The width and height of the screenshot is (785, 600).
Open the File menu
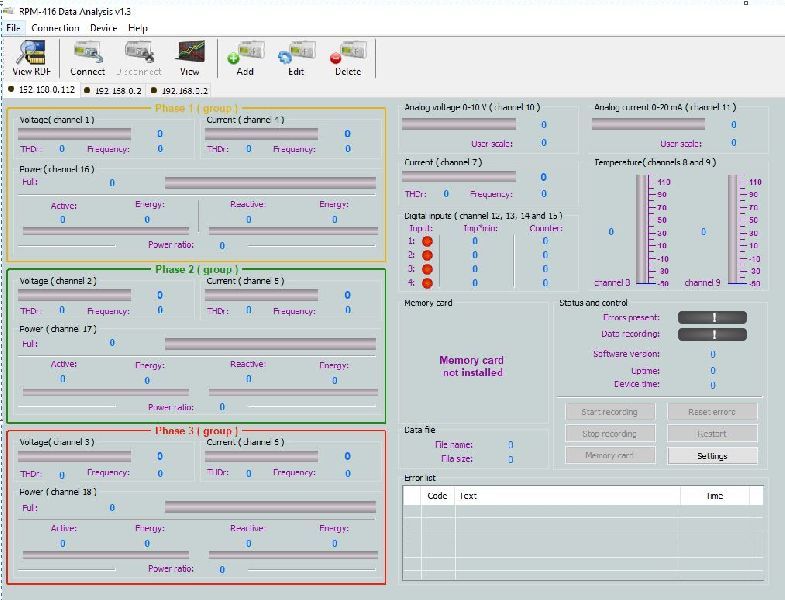coord(13,28)
